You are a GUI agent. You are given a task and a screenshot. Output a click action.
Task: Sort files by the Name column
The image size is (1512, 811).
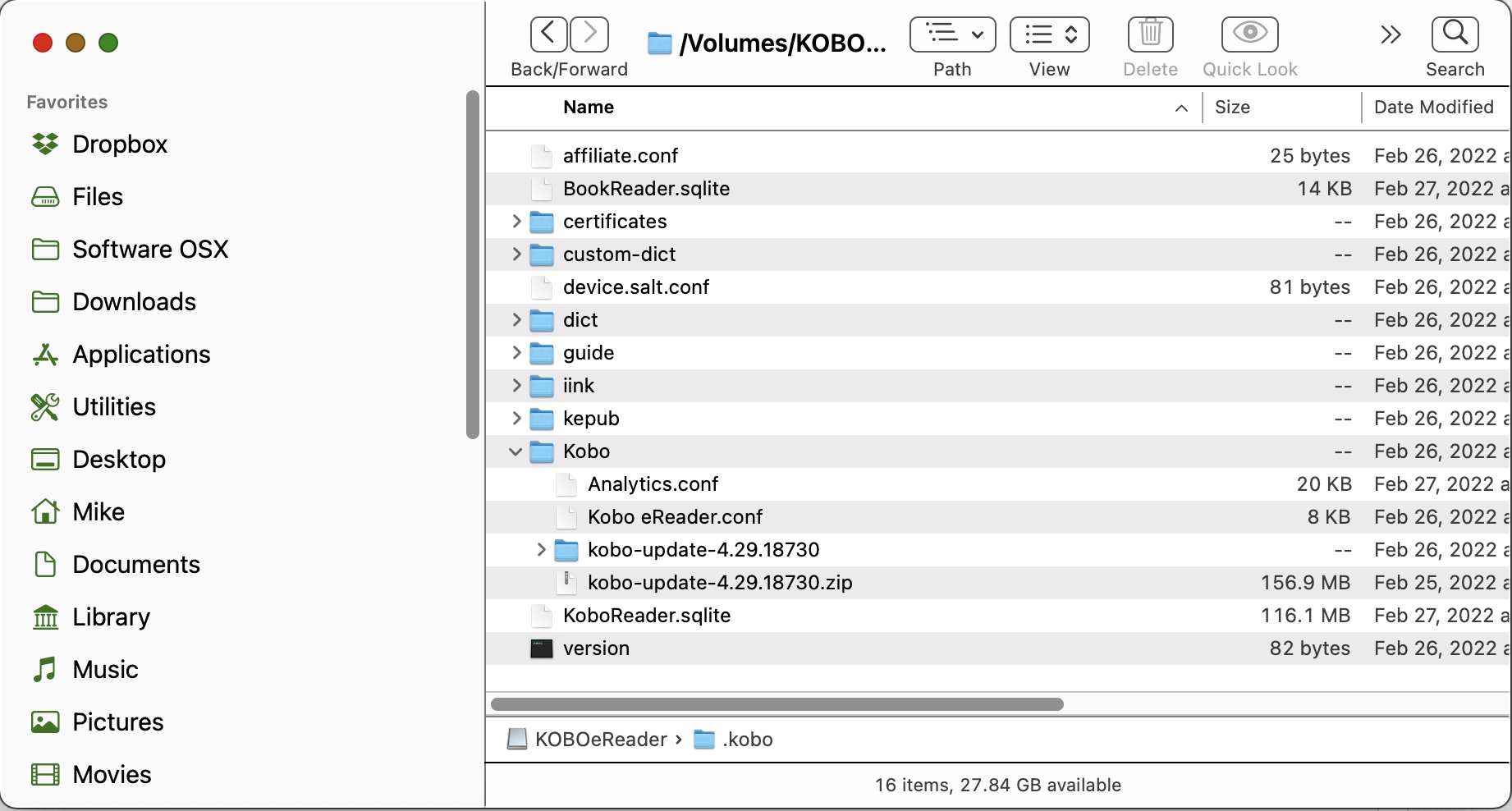click(x=589, y=108)
